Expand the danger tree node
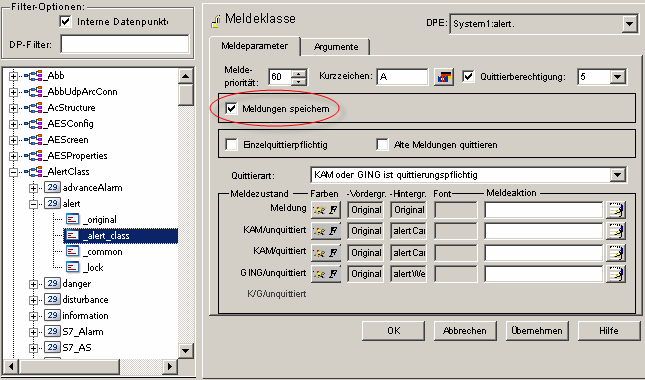 [33, 284]
